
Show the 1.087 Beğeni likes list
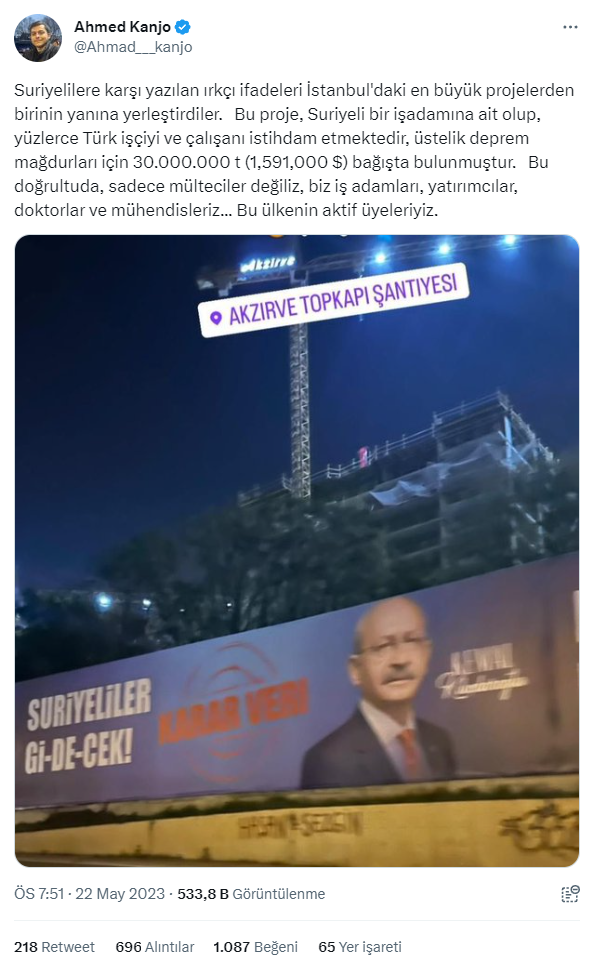[255, 947]
